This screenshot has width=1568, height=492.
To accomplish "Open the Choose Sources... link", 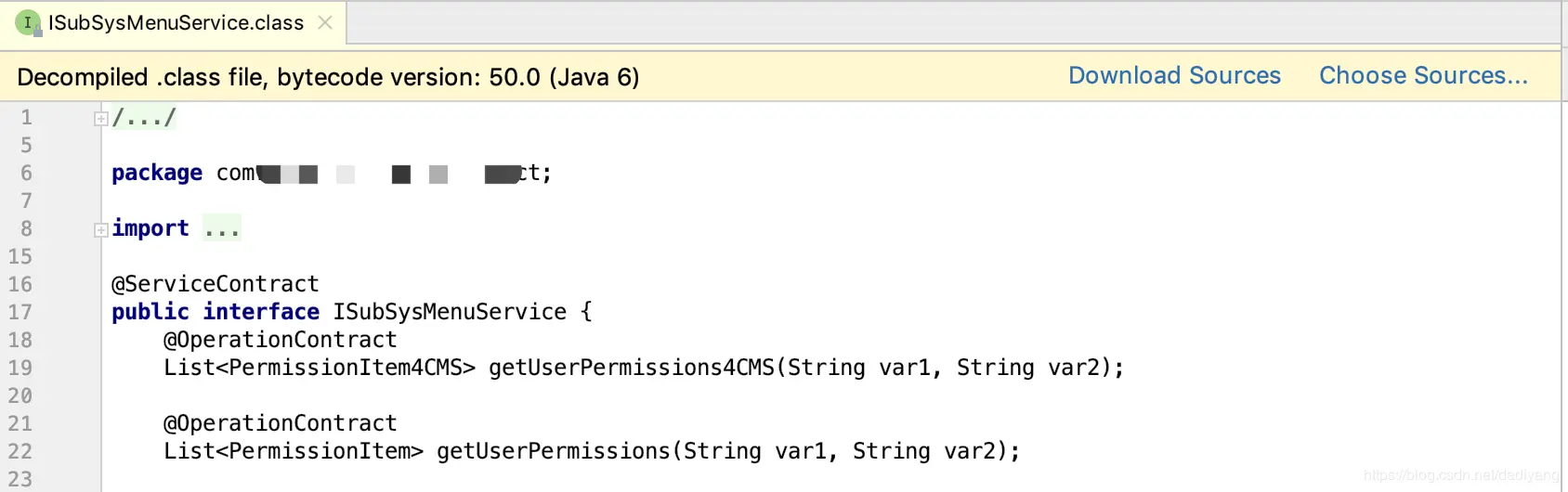I will (1423, 76).
